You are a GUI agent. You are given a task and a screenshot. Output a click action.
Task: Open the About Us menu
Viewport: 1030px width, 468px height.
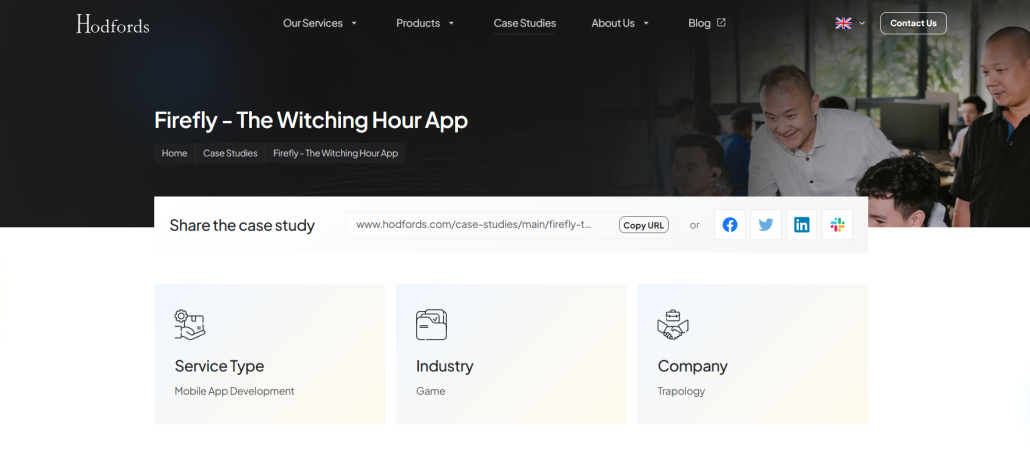(613, 23)
